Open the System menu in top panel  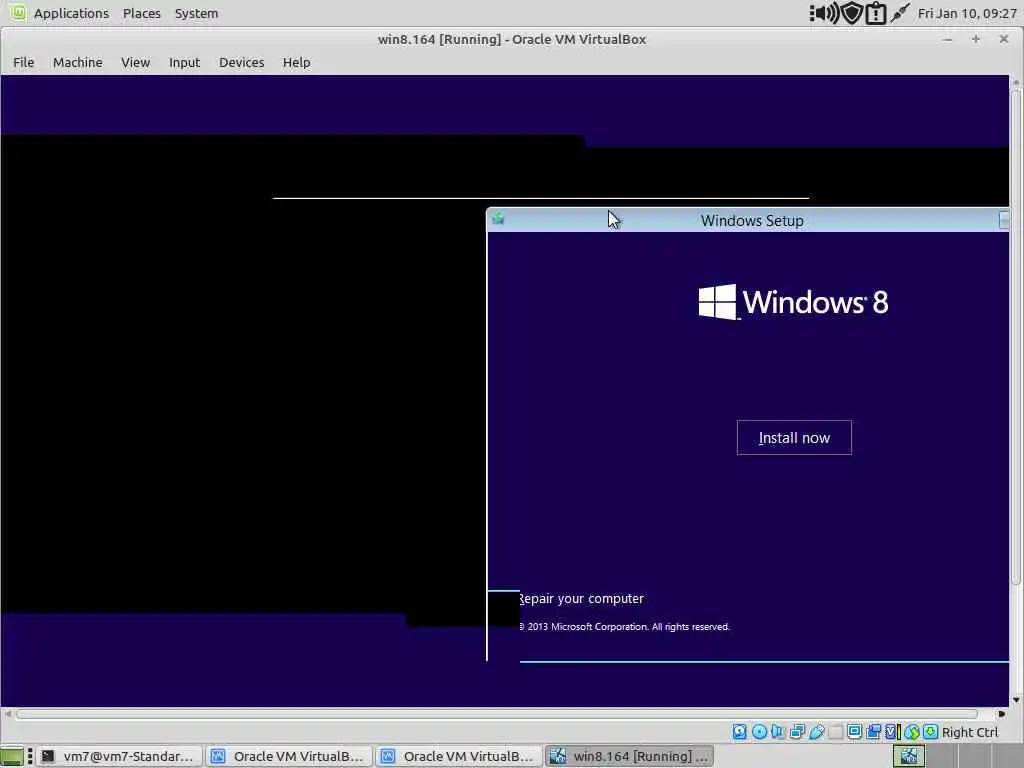coord(197,13)
